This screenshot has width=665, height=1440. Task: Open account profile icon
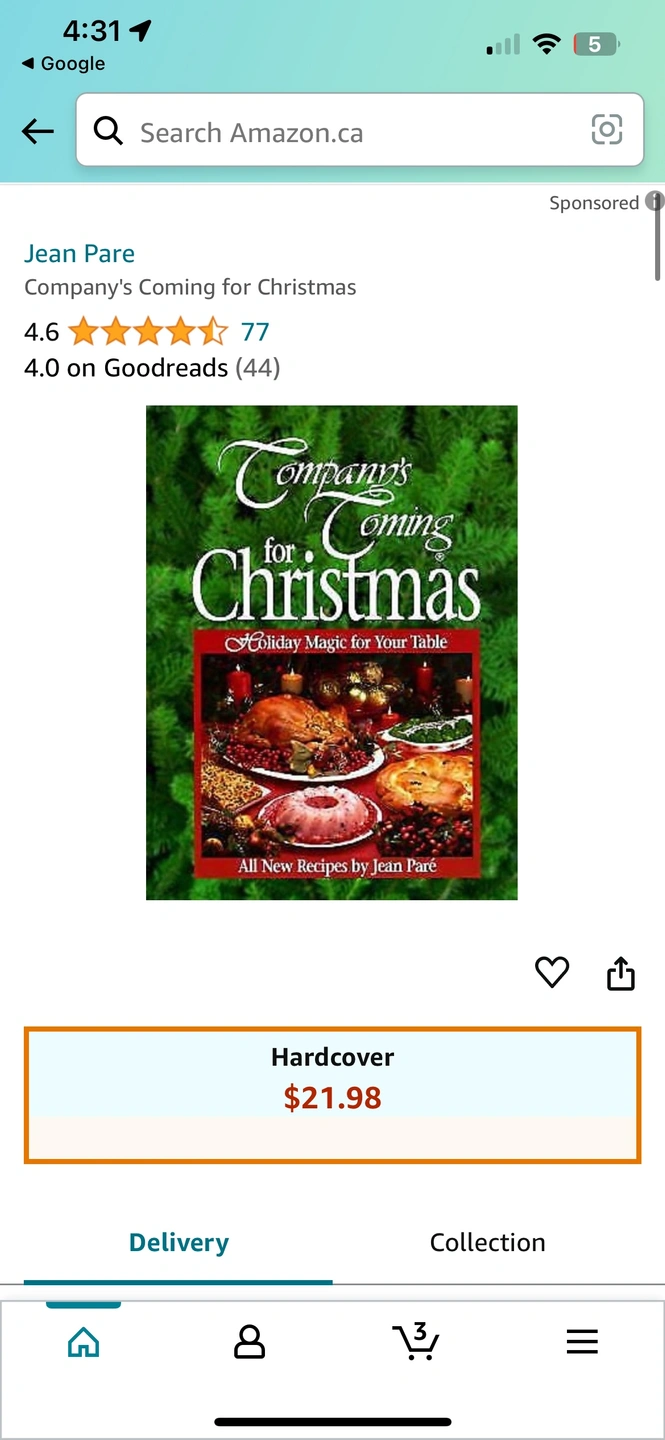tap(249, 1342)
